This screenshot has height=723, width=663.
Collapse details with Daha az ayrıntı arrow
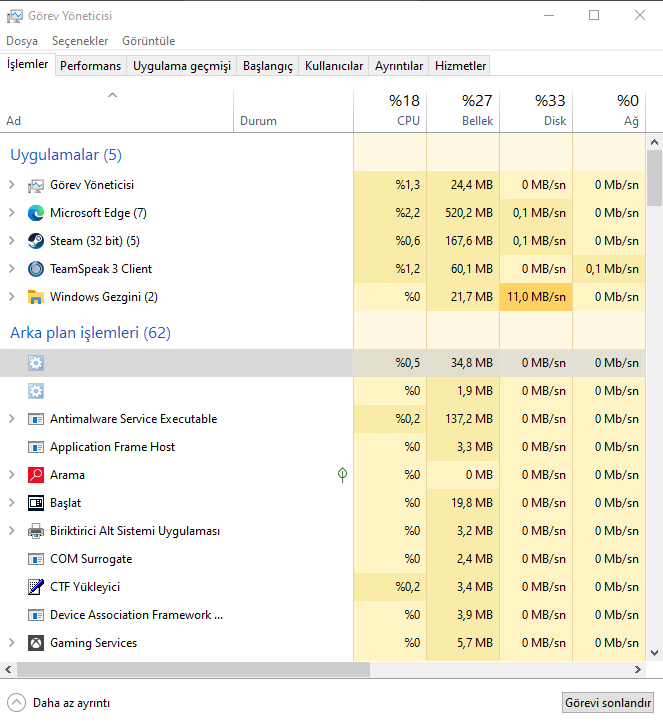tap(16, 702)
